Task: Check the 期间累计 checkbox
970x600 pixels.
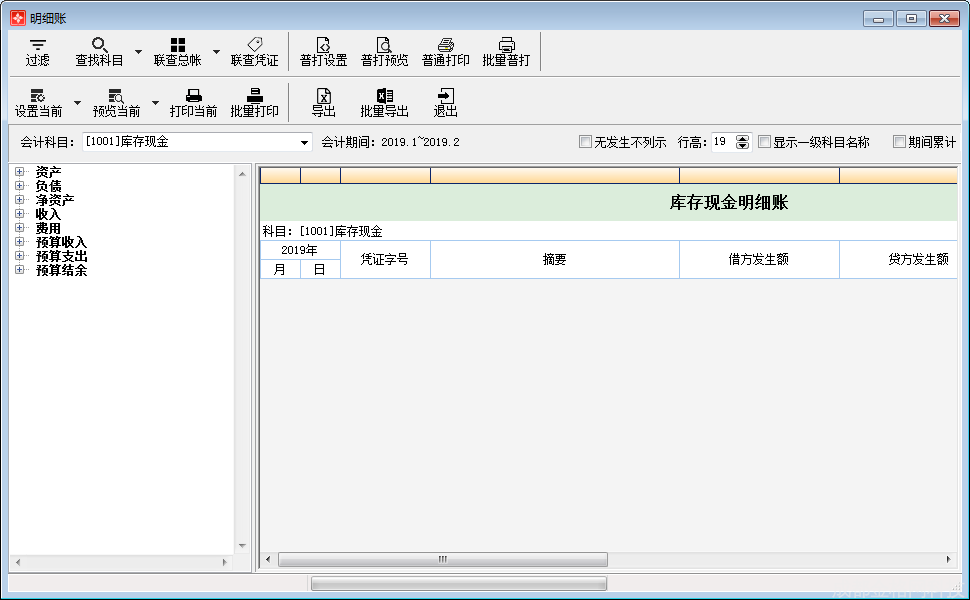Action: [900, 142]
